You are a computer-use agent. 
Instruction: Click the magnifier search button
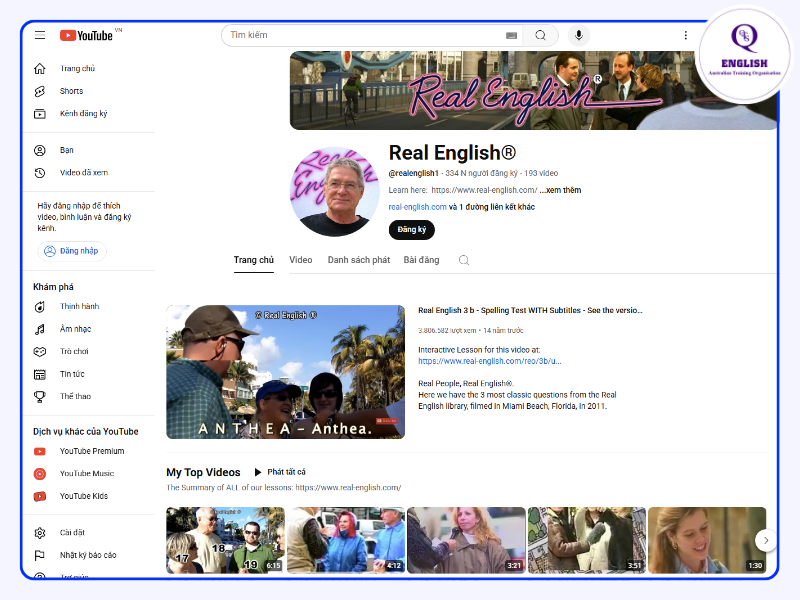[x=540, y=35]
